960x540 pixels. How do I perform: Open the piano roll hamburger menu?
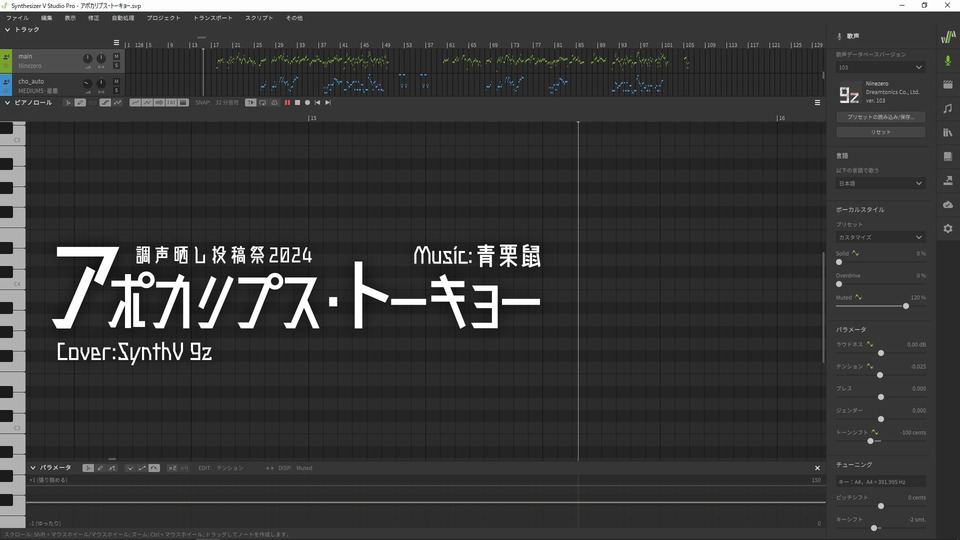(x=817, y=103)
